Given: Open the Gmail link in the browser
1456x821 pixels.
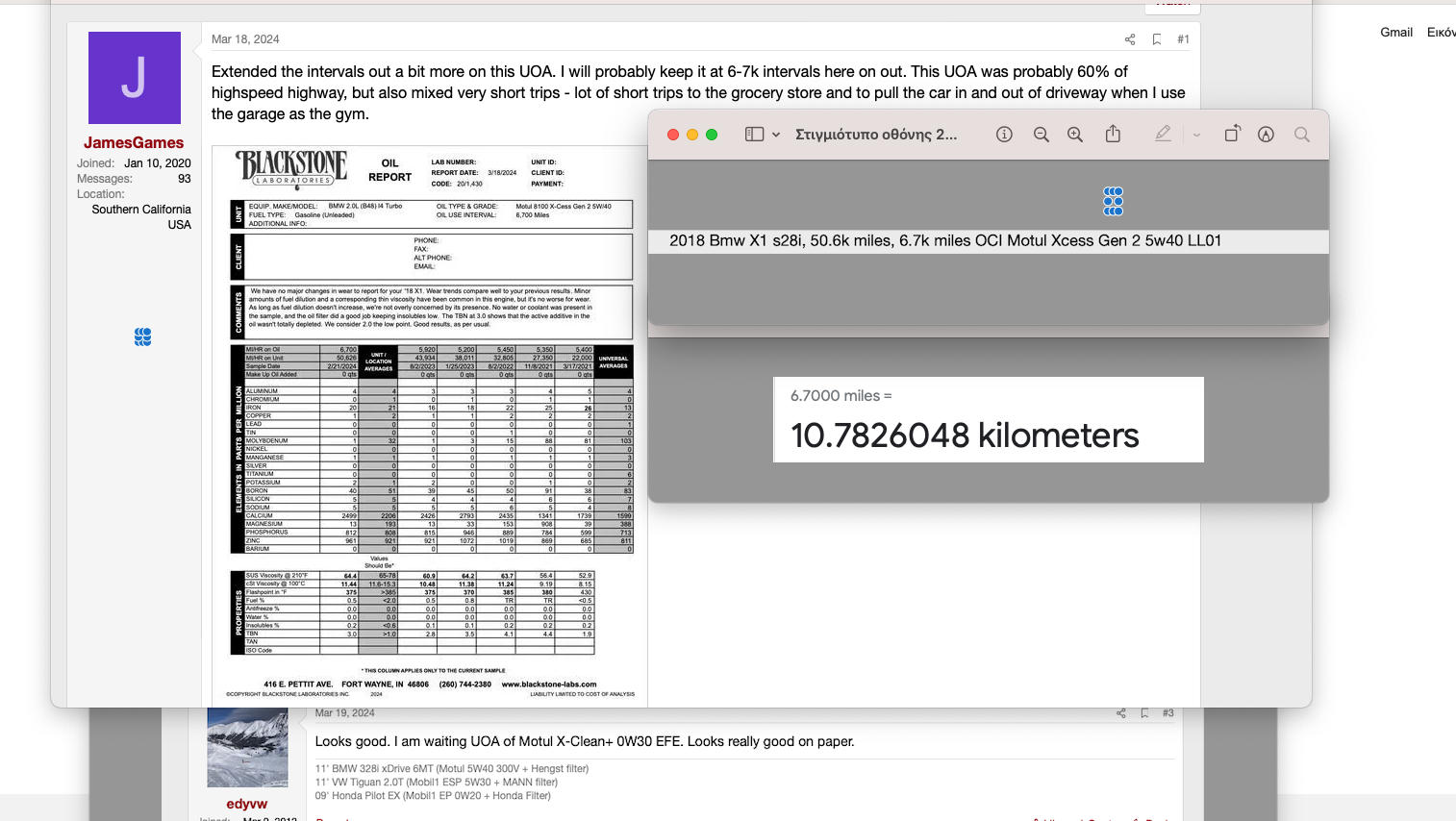Looking at the screenshot, I should [x=1396, y=32].
